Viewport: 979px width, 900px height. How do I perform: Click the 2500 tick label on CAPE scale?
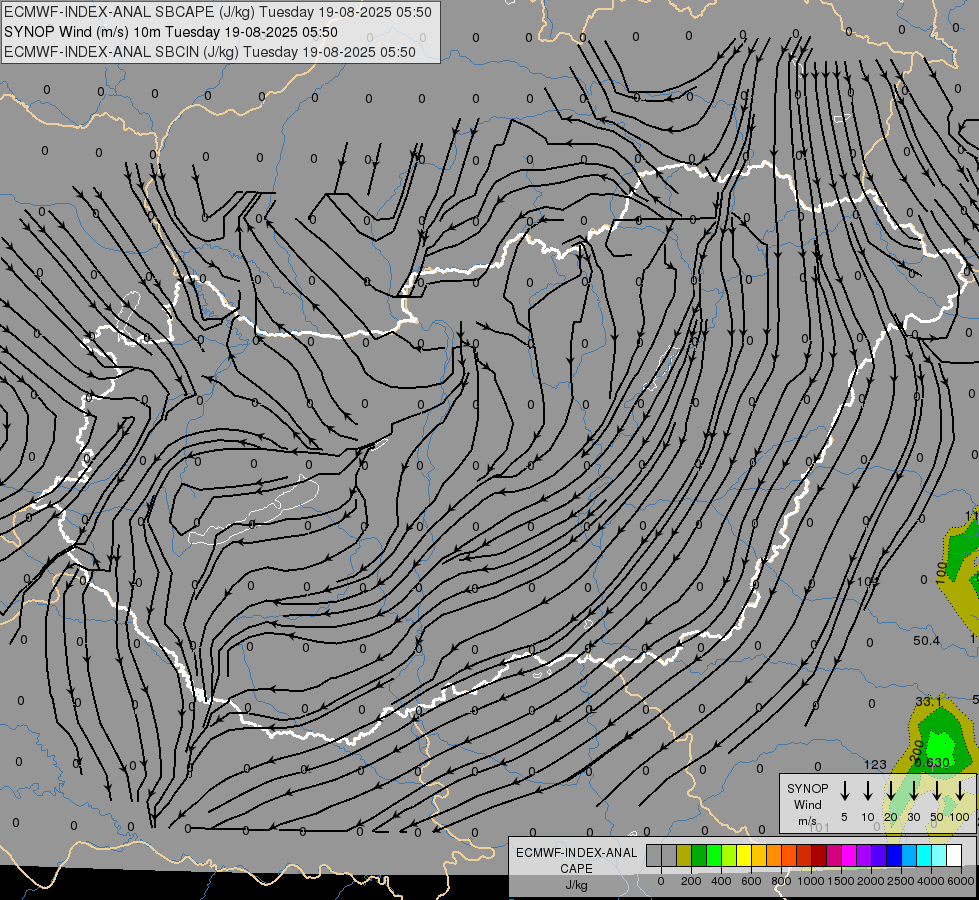(901, 881)
